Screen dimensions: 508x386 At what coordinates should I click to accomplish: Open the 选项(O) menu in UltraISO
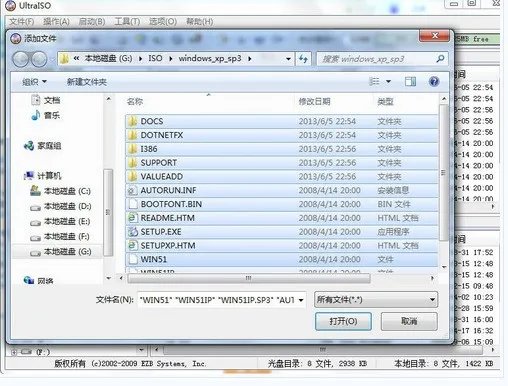[x=163, y=22]
